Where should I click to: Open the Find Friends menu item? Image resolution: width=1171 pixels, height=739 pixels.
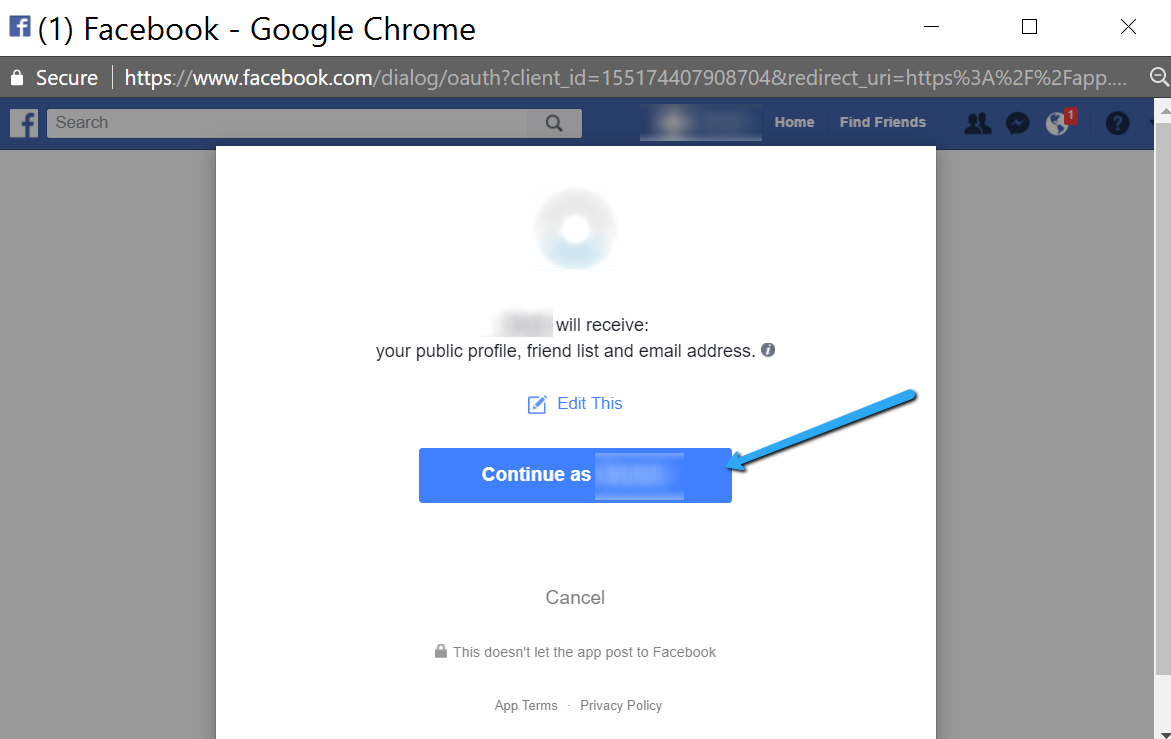pos(882,122)
